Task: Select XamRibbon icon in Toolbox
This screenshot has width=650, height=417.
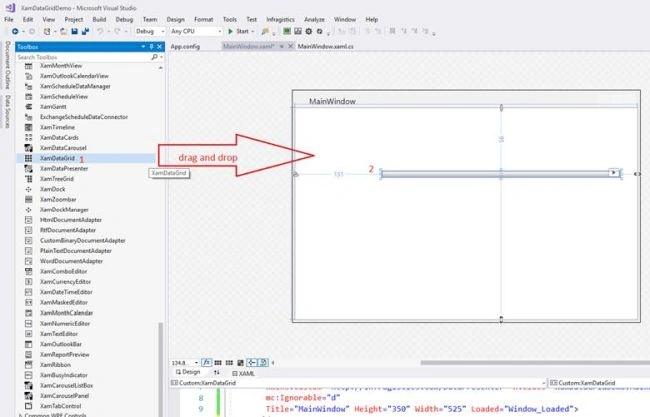Action: (x=28, y=365)
